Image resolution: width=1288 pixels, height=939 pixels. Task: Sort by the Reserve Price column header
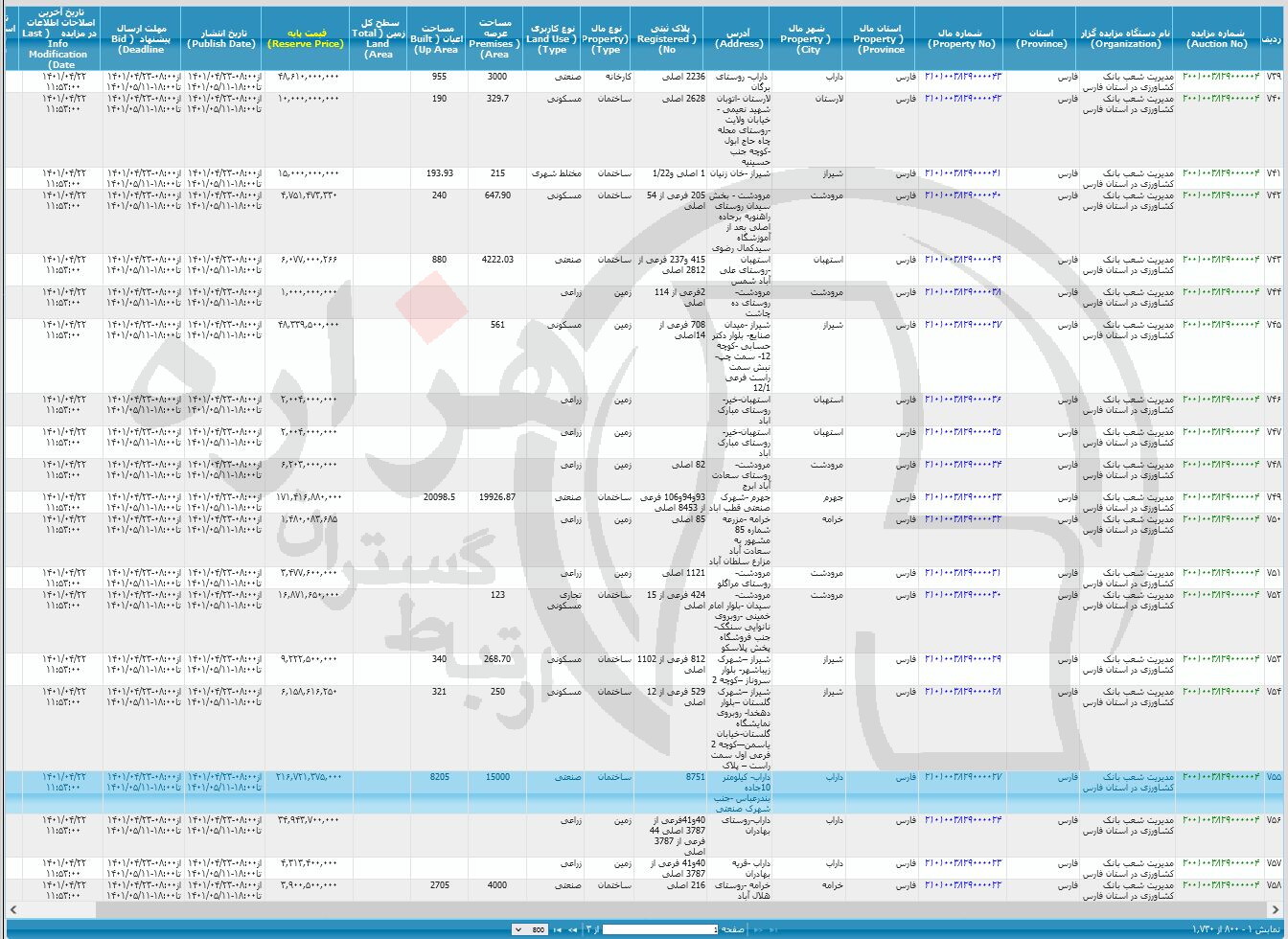pyautogui.click(x=307, y=38)
